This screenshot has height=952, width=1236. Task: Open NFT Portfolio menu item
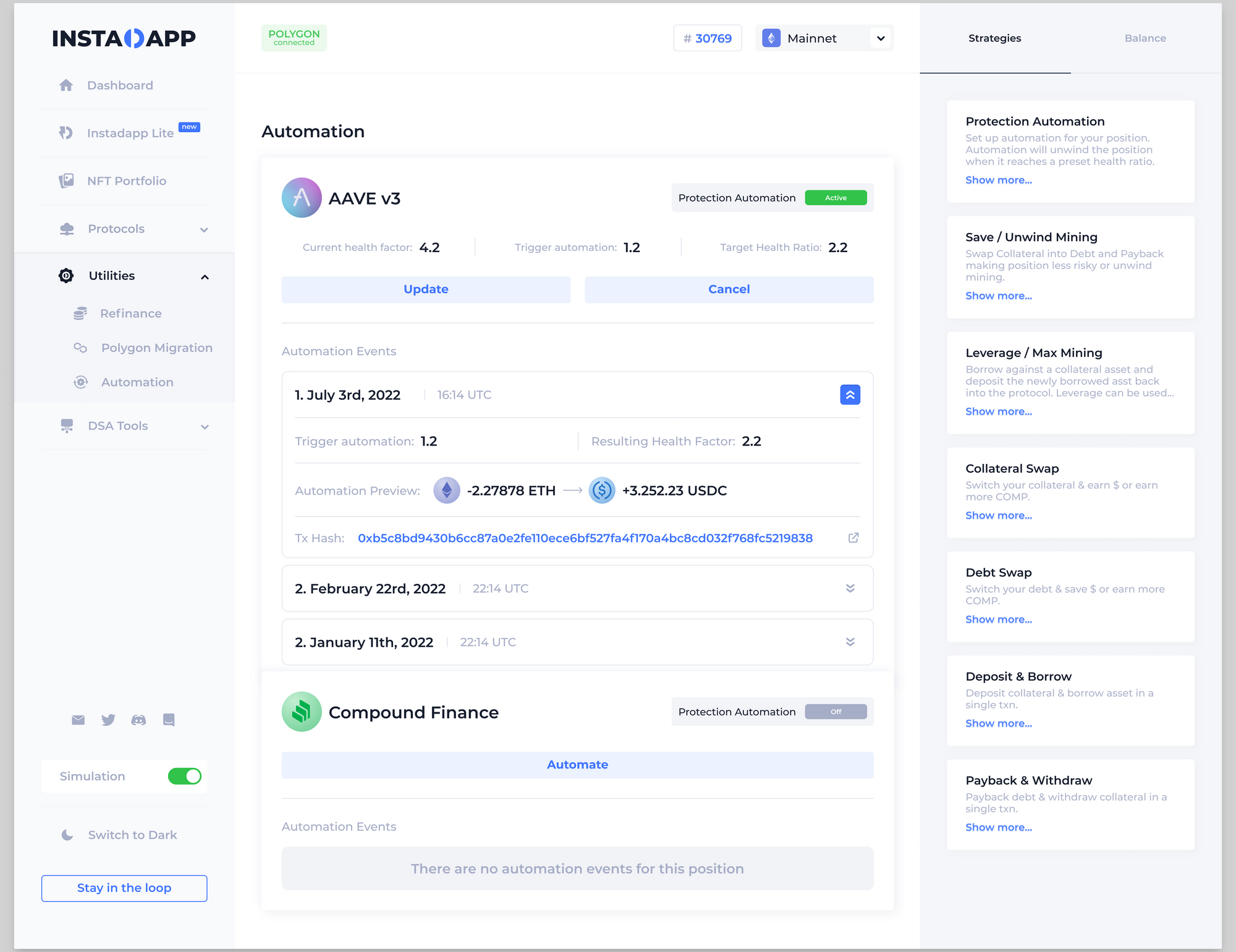coord(127,180)
